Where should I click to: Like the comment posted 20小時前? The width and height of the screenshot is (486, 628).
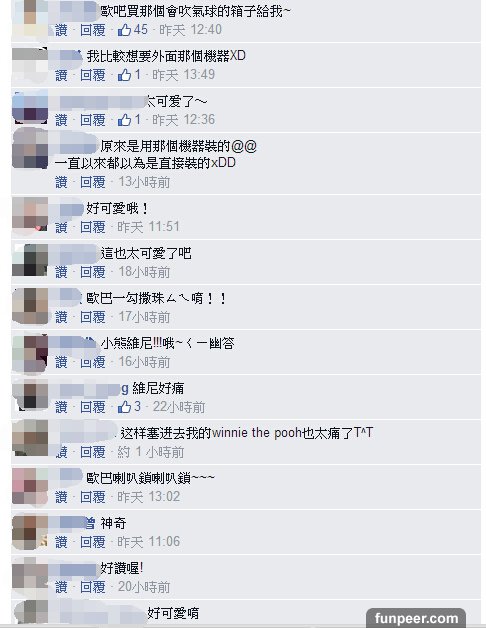(x=61, y=587)
